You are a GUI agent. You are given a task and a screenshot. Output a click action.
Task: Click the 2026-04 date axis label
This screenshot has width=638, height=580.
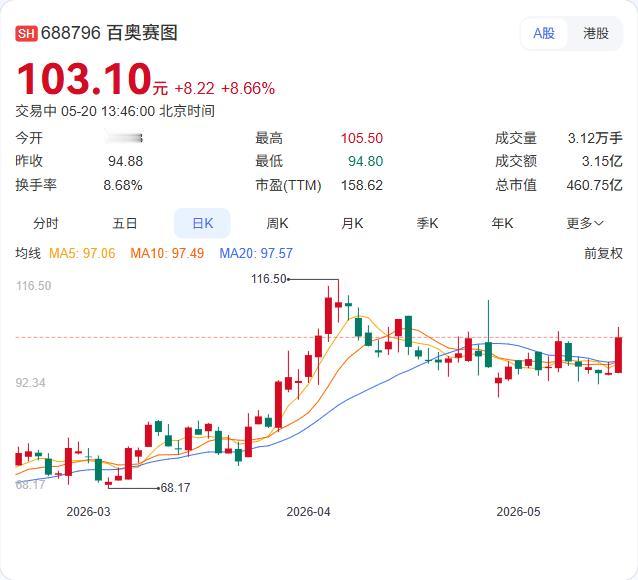click(308, 512)
